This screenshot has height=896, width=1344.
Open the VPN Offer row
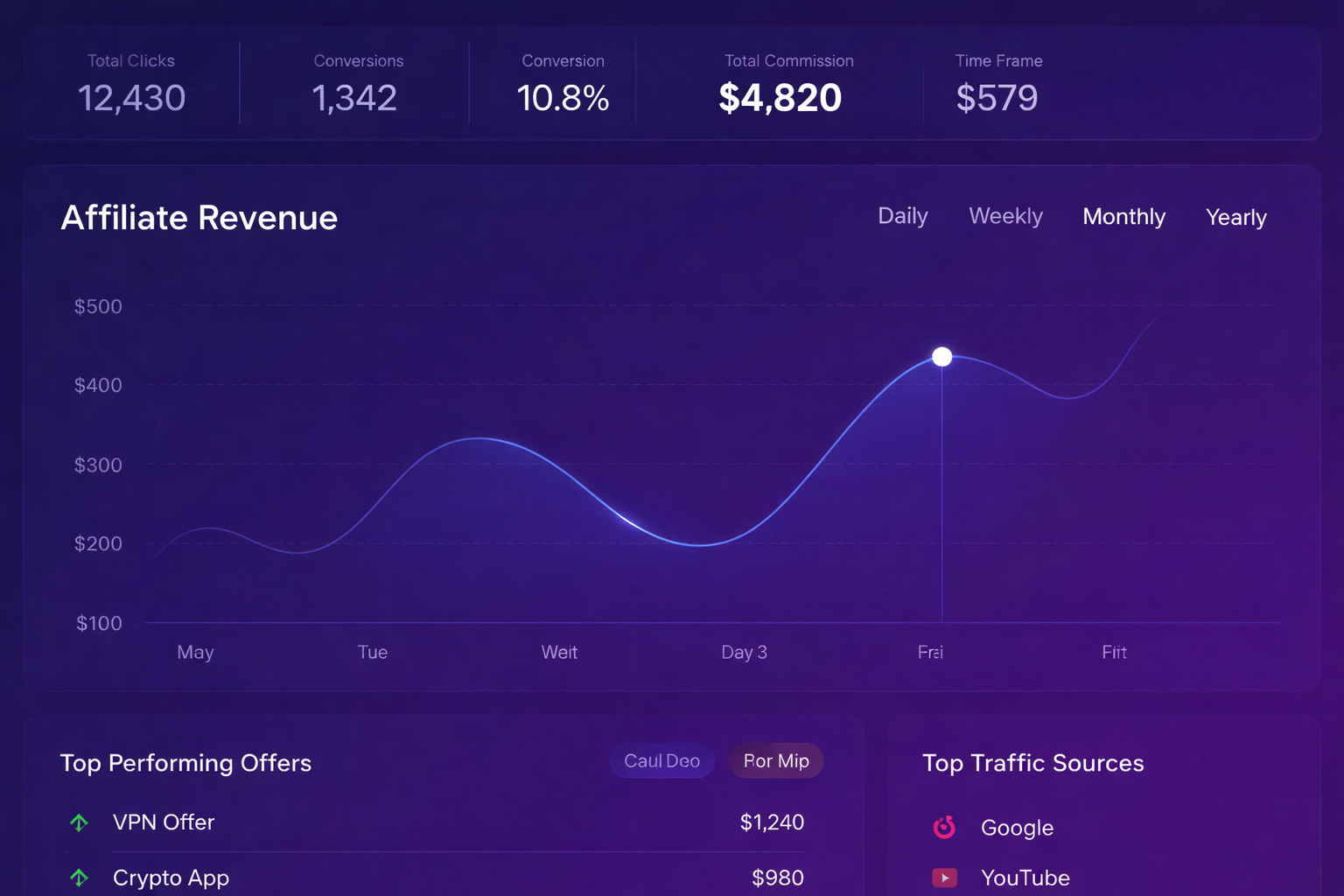(x=164, y=822)
